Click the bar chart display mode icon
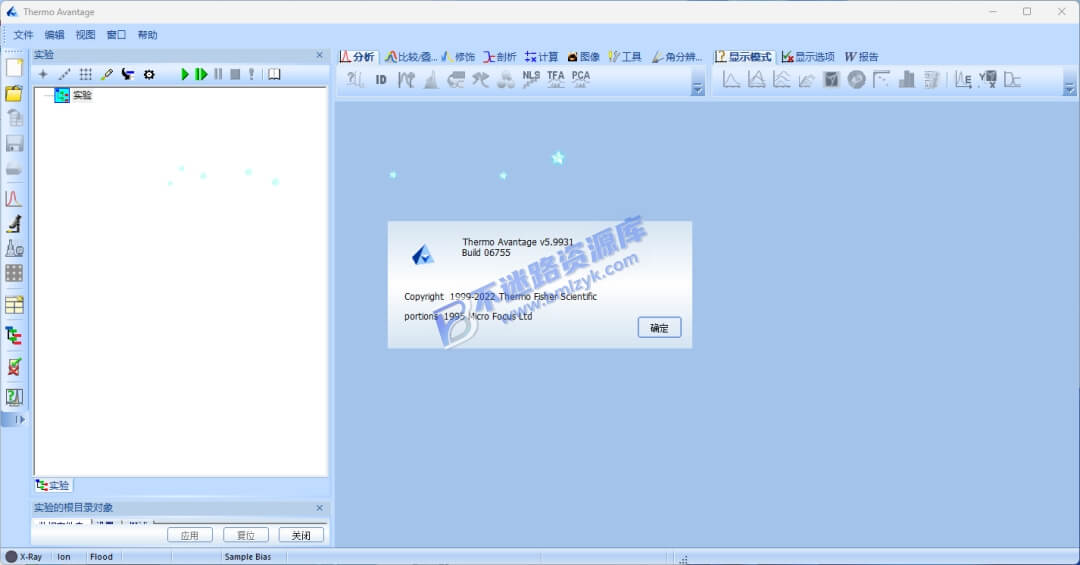Viewport: 1080px width, 565px height. click(907, 80)
